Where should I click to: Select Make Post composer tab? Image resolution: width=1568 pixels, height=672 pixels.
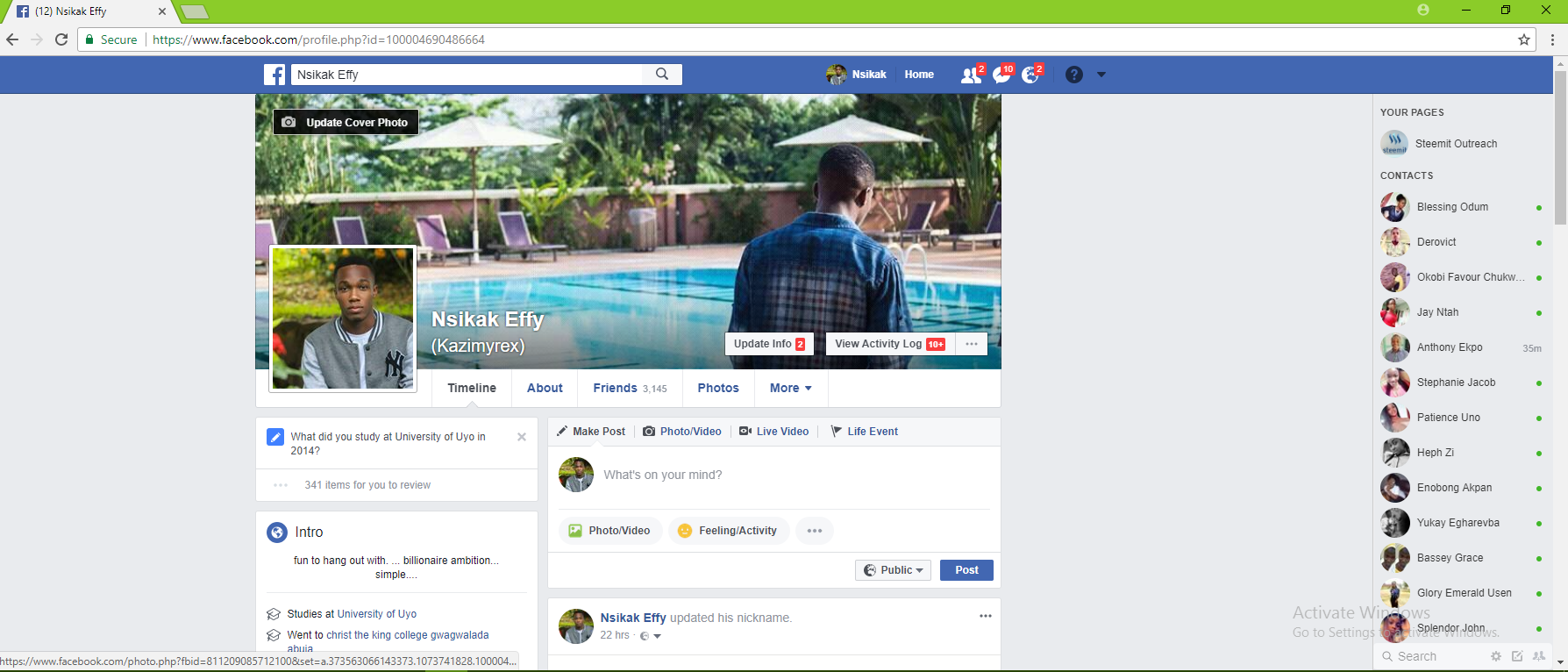pos(591,432)
